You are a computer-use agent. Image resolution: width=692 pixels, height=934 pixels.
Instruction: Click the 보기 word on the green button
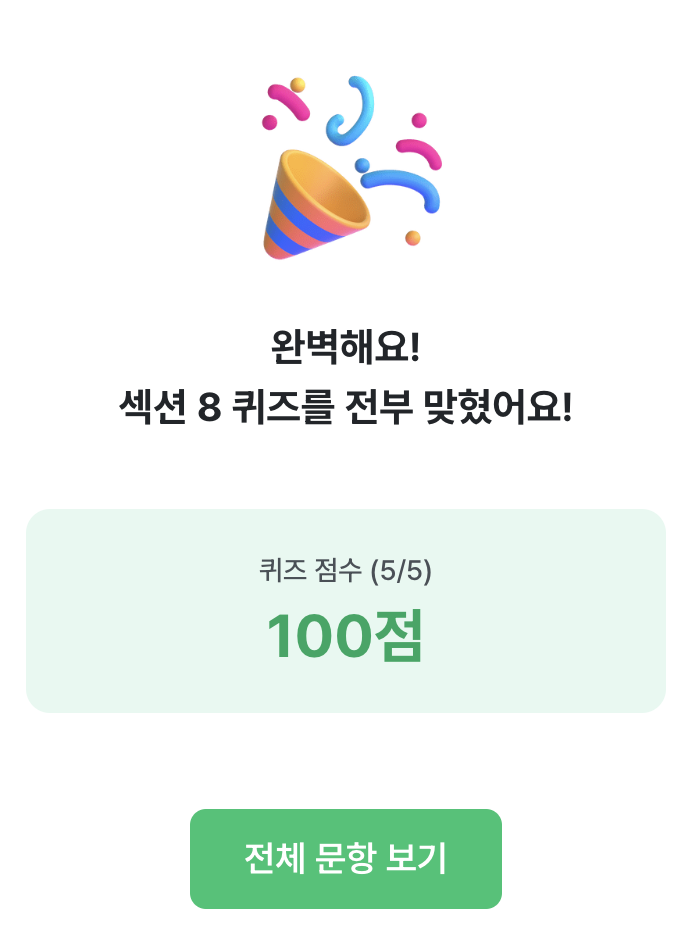[x=417, y=858]
